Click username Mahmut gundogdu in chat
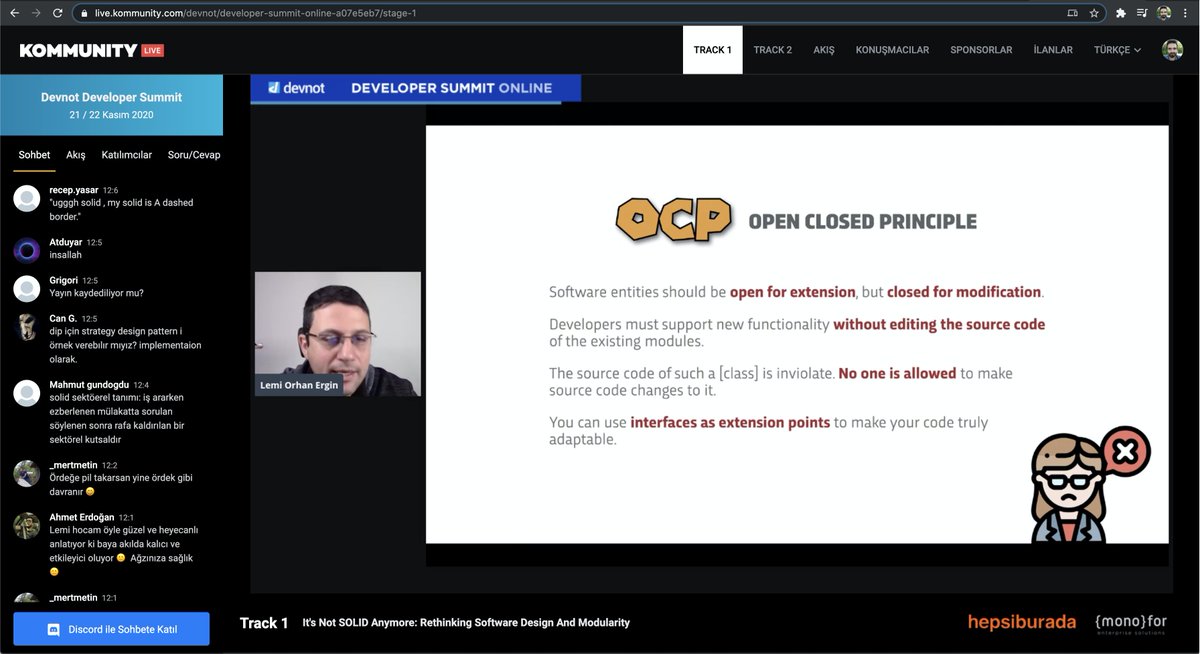The width and height of the screenshot is (1200, 654). tap(89, 384)
